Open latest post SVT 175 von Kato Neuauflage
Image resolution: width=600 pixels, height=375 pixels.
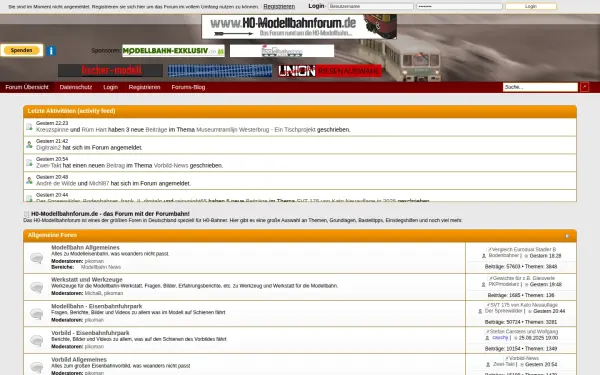click(523, 305)
